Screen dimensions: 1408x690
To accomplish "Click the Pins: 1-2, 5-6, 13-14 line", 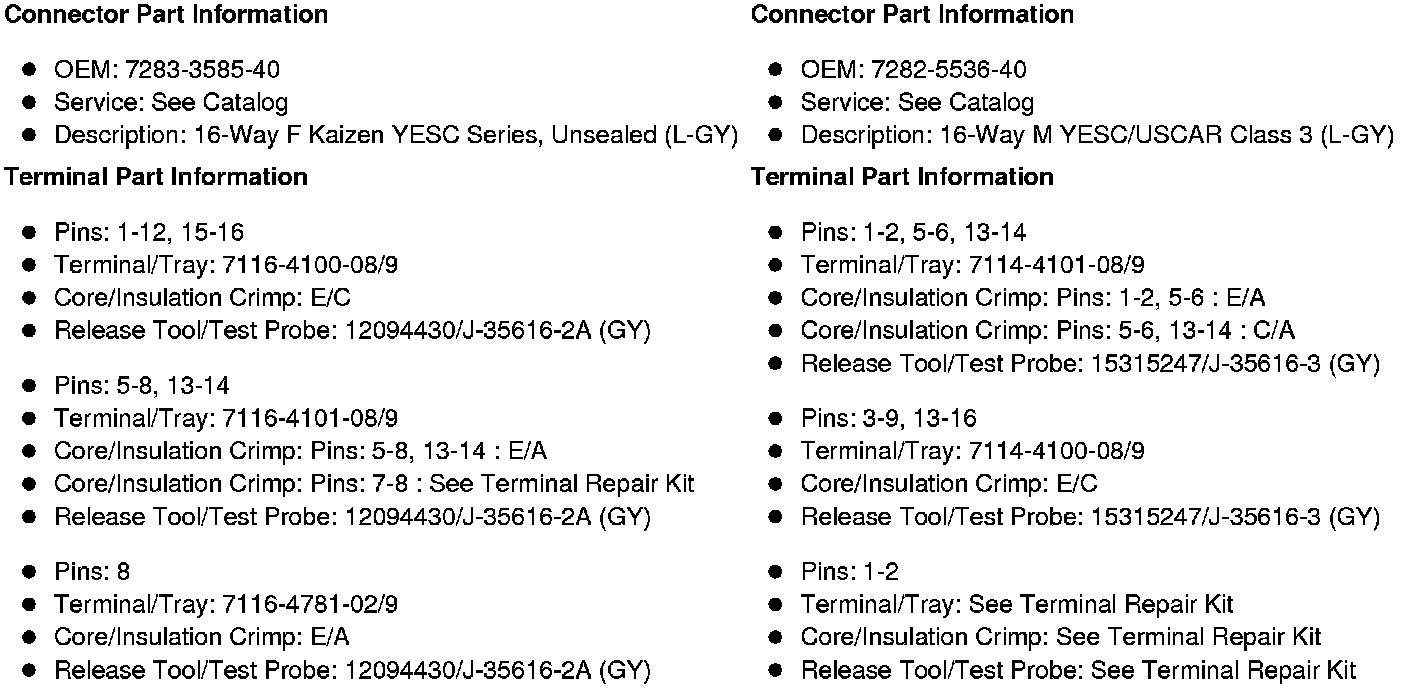I will 913,233.
